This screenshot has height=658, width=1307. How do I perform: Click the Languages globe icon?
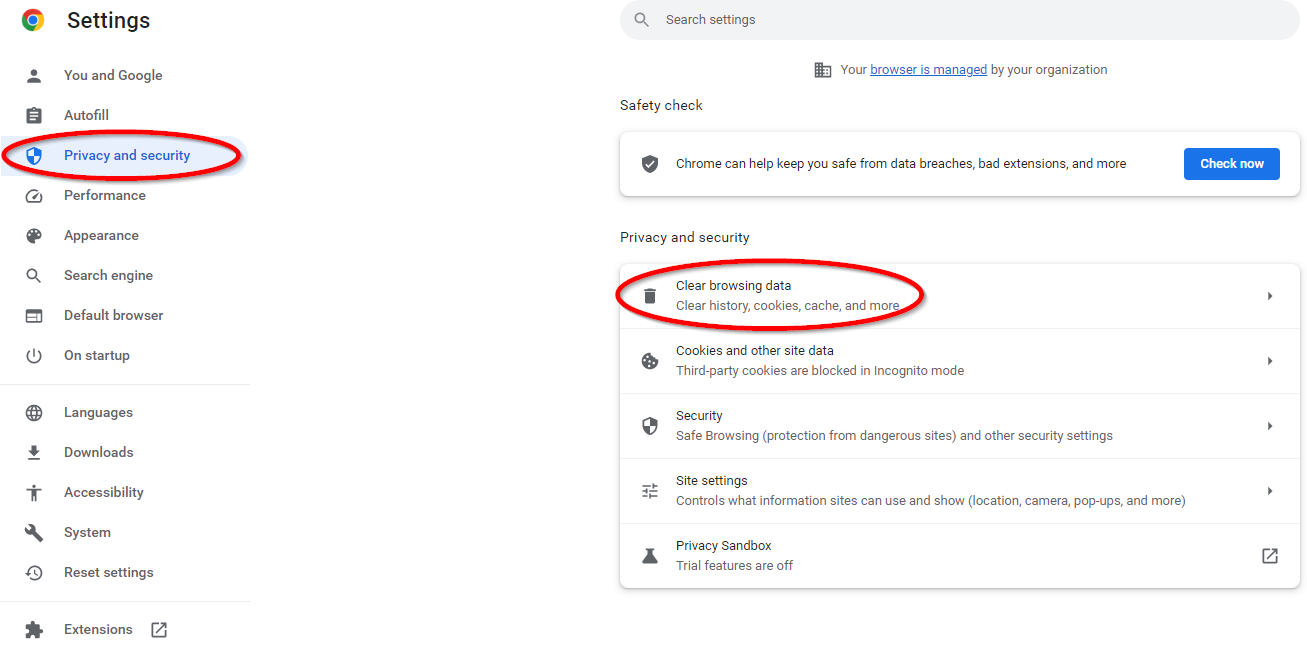pyautogui.click(x=34, y=413)
